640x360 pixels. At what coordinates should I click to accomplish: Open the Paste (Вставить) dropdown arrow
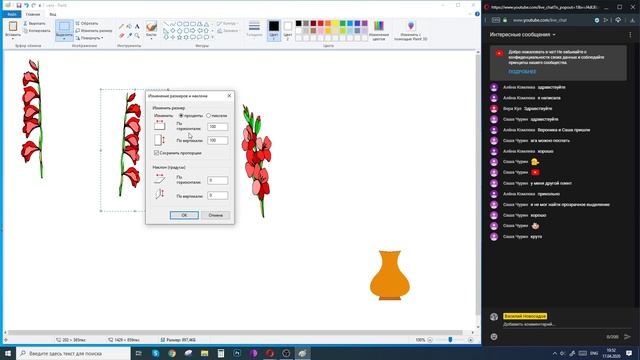pyautogui.click(x=13, y=39)
